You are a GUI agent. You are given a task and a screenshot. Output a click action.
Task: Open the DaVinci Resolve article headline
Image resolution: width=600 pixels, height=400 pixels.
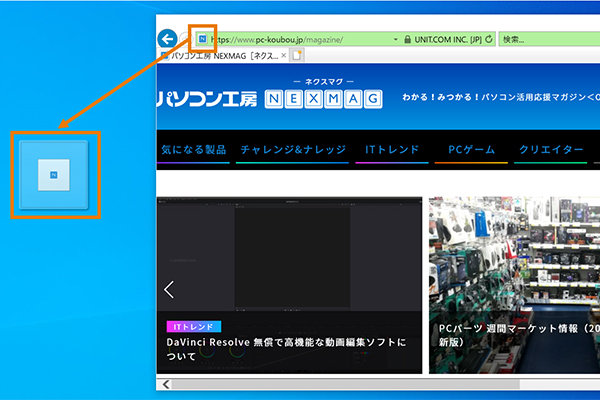click(x=286, y=349)
